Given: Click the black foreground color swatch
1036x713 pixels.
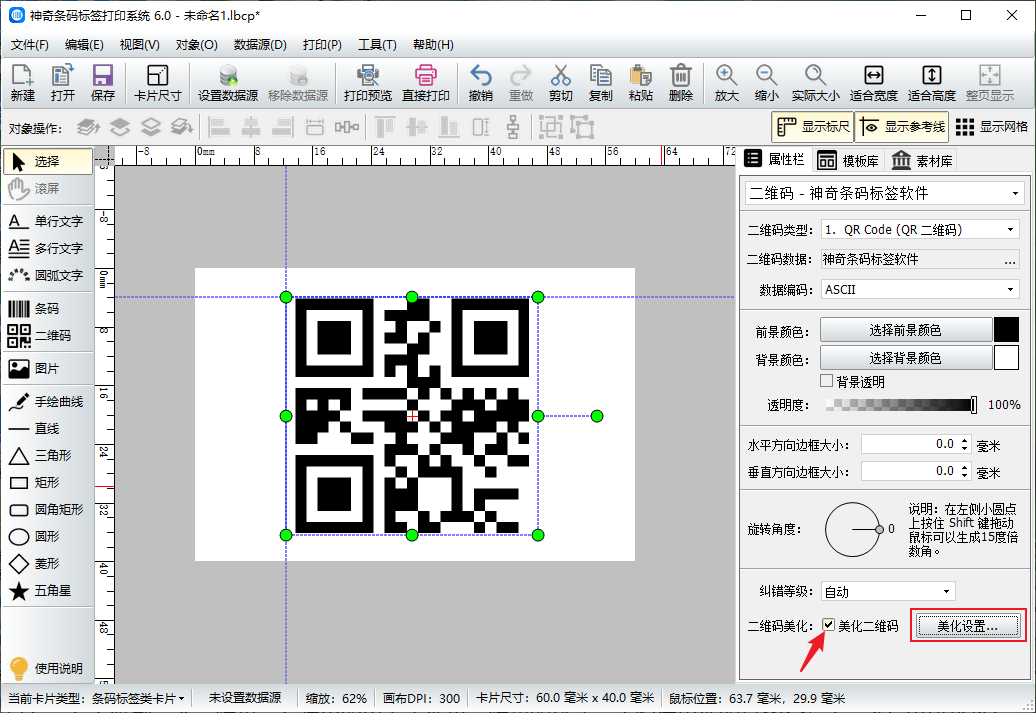Looking at the screenshot, I should pyautogui.click(x=1005, y=330).
